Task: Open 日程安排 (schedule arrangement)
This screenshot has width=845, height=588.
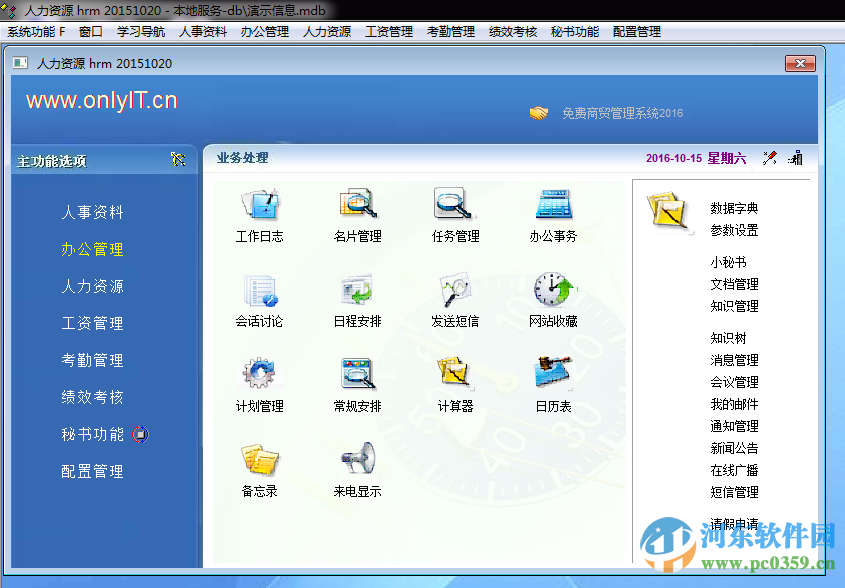Action: [x=356, y=296]
